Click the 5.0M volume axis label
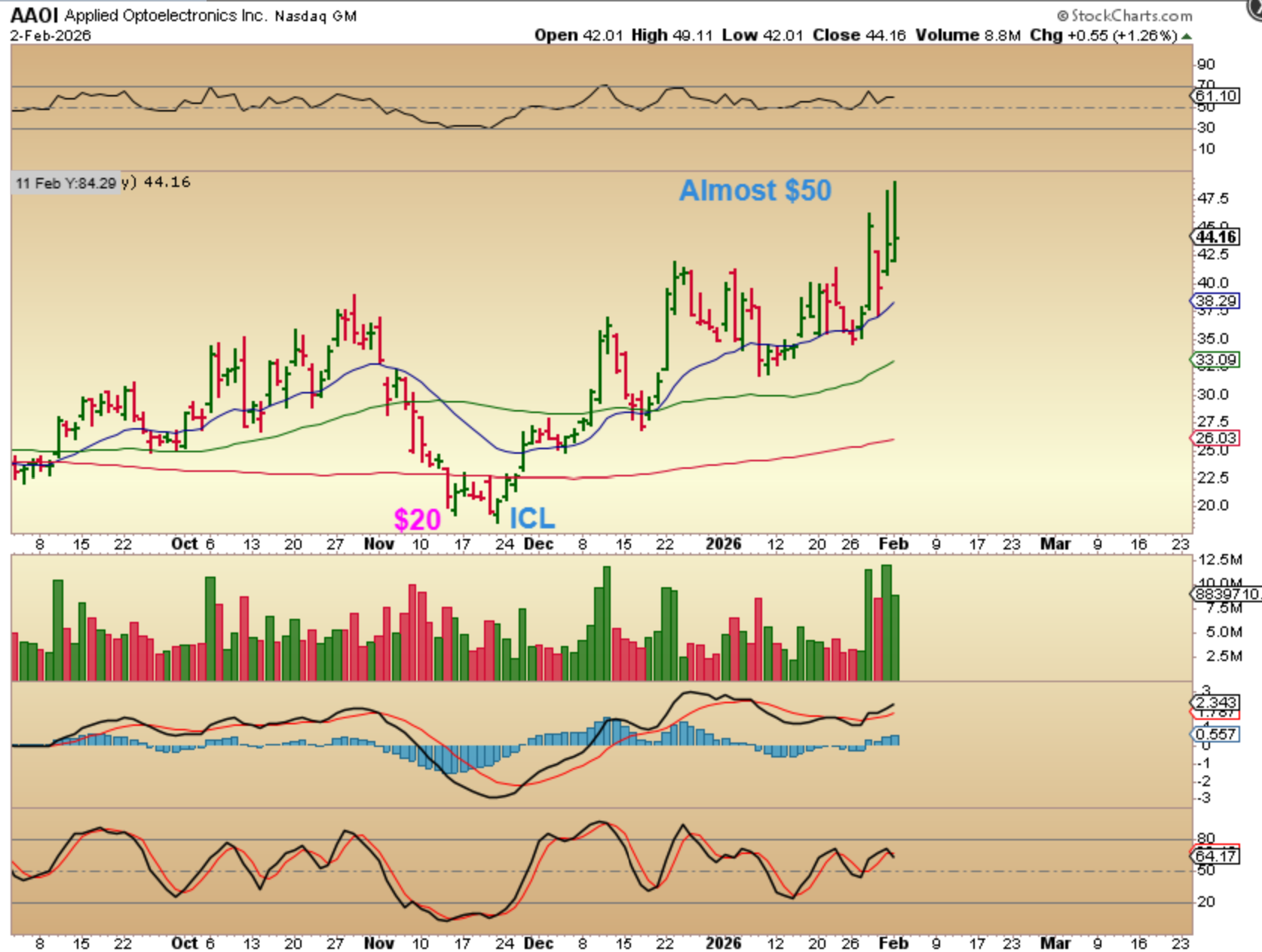The image size is (1262, 952). tap(1224, 632)
